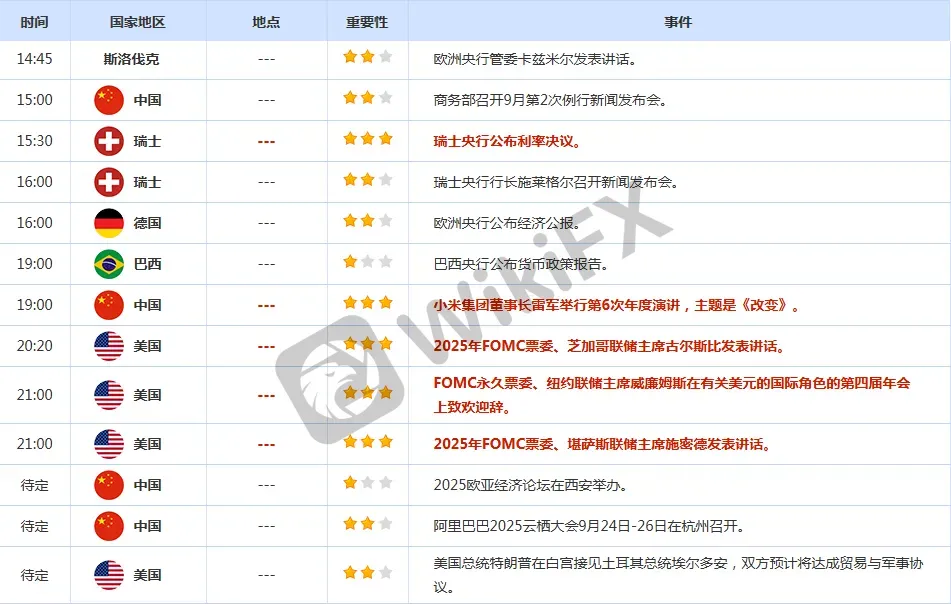Screen dimensions: 951x604
Task: Click the Switzerland flag in the 15:30 row
Action: [109, 141]
